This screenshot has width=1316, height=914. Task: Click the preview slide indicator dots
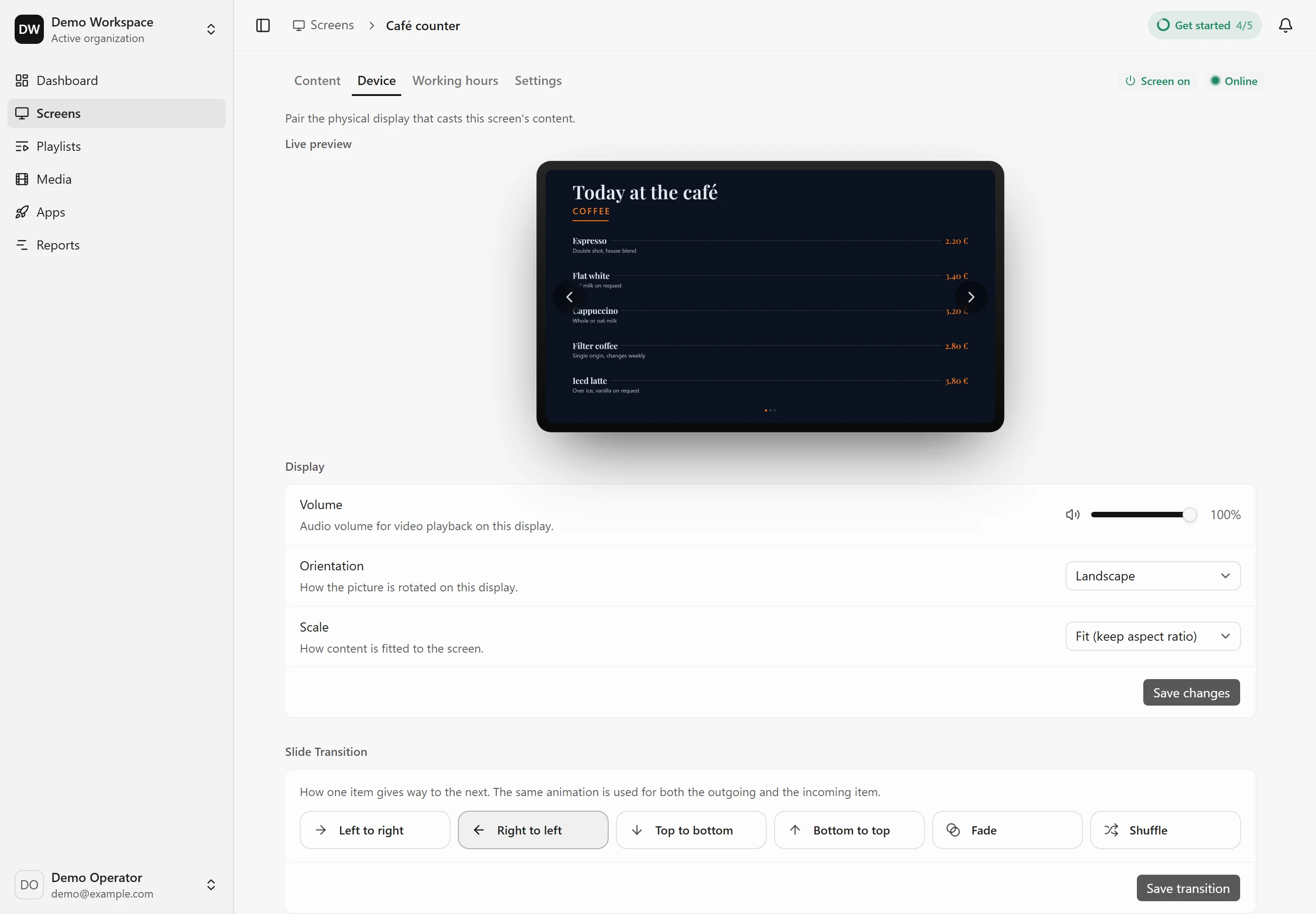point(770,410)
